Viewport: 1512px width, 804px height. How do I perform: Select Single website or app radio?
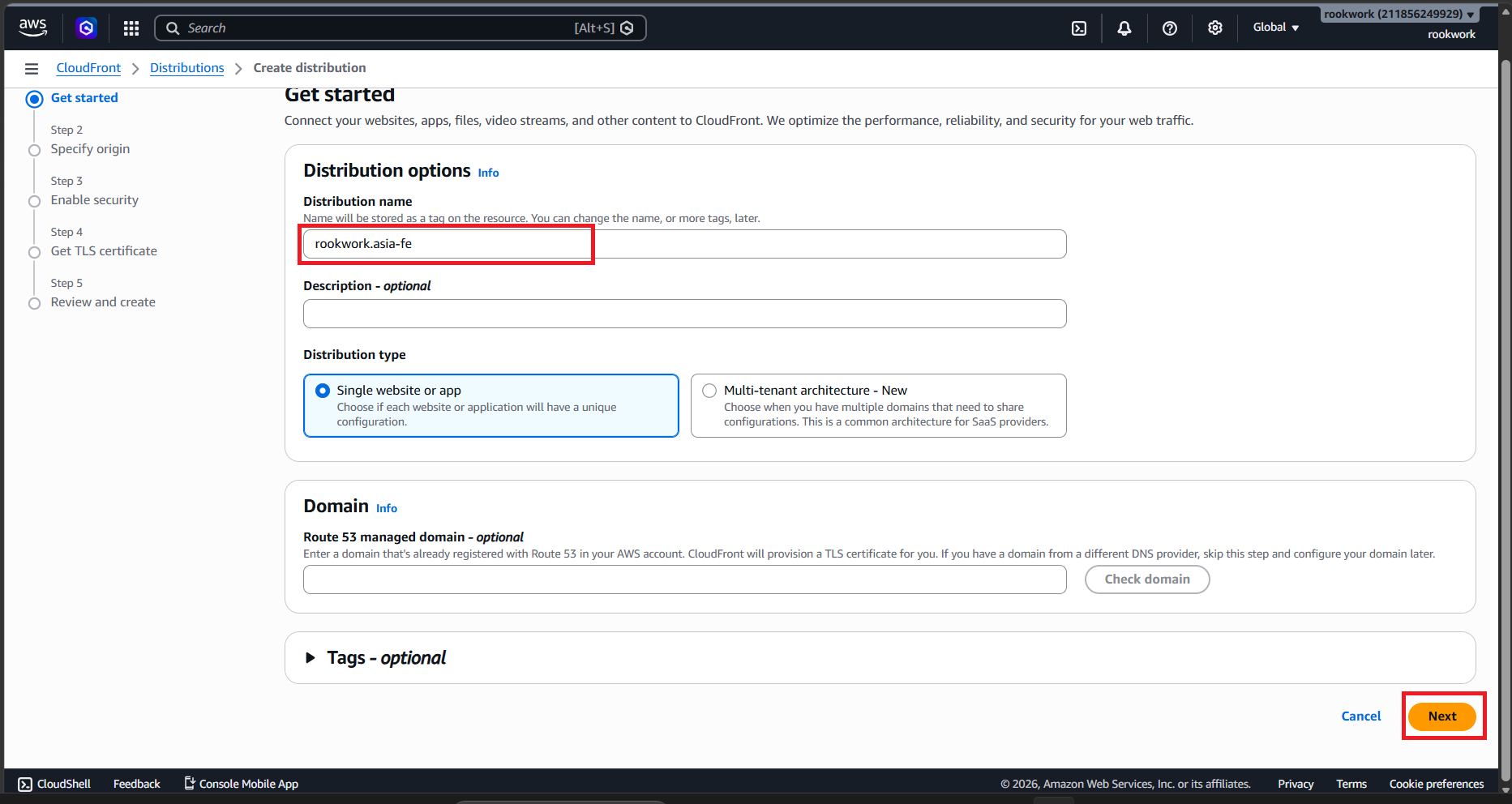[x=323, y=391]
